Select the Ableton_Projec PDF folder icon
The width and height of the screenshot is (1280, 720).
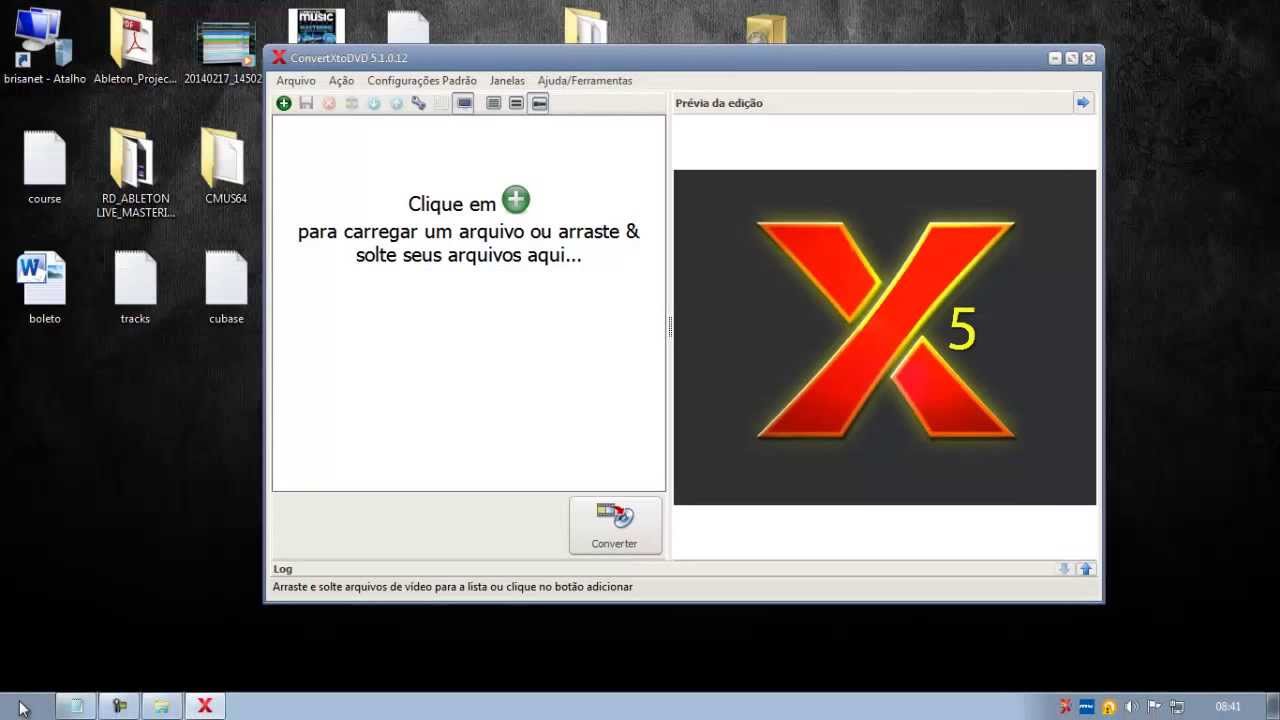pos(134,46)
